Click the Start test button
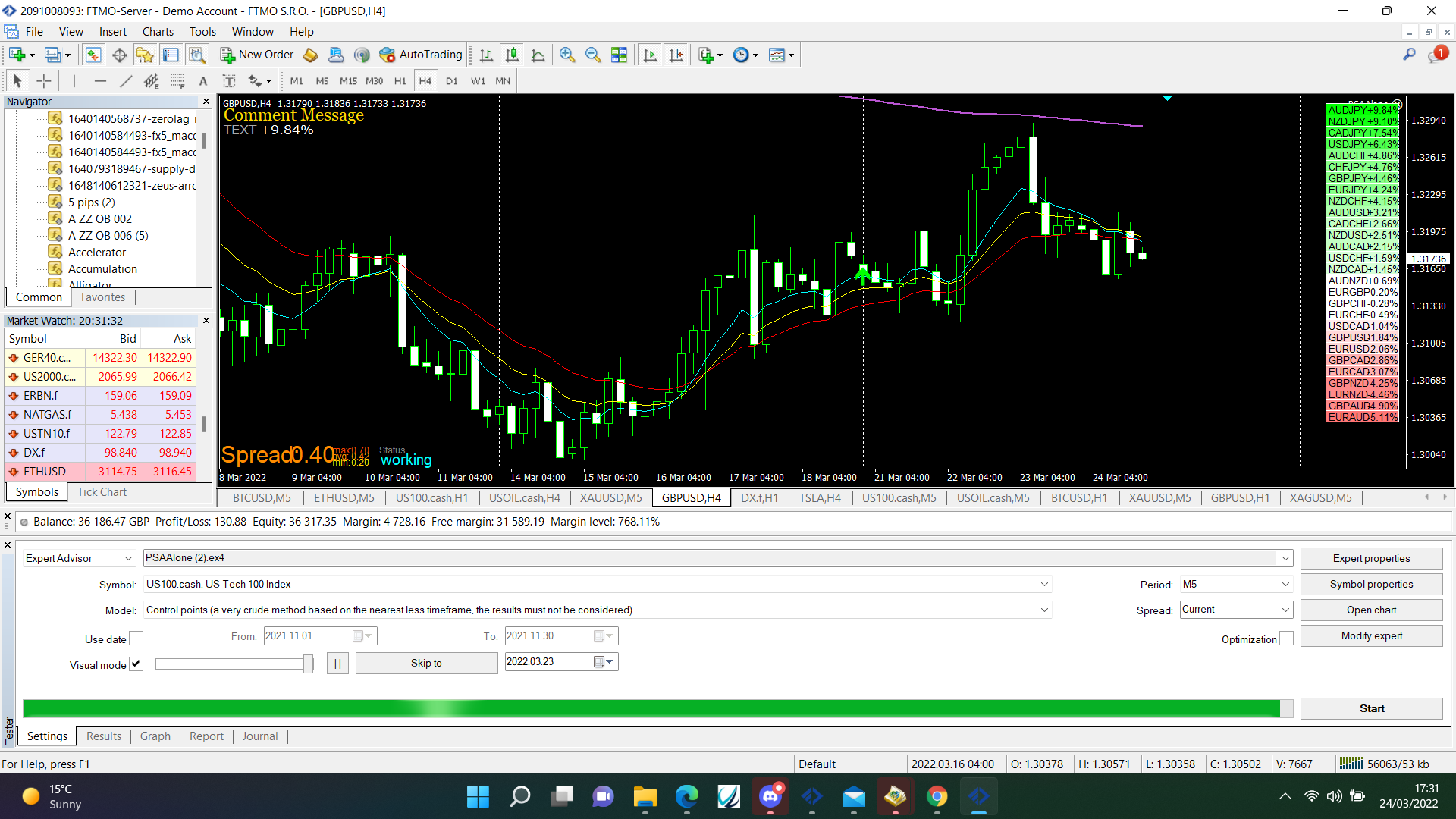1456x819 pixels. tap(1371, 708)
